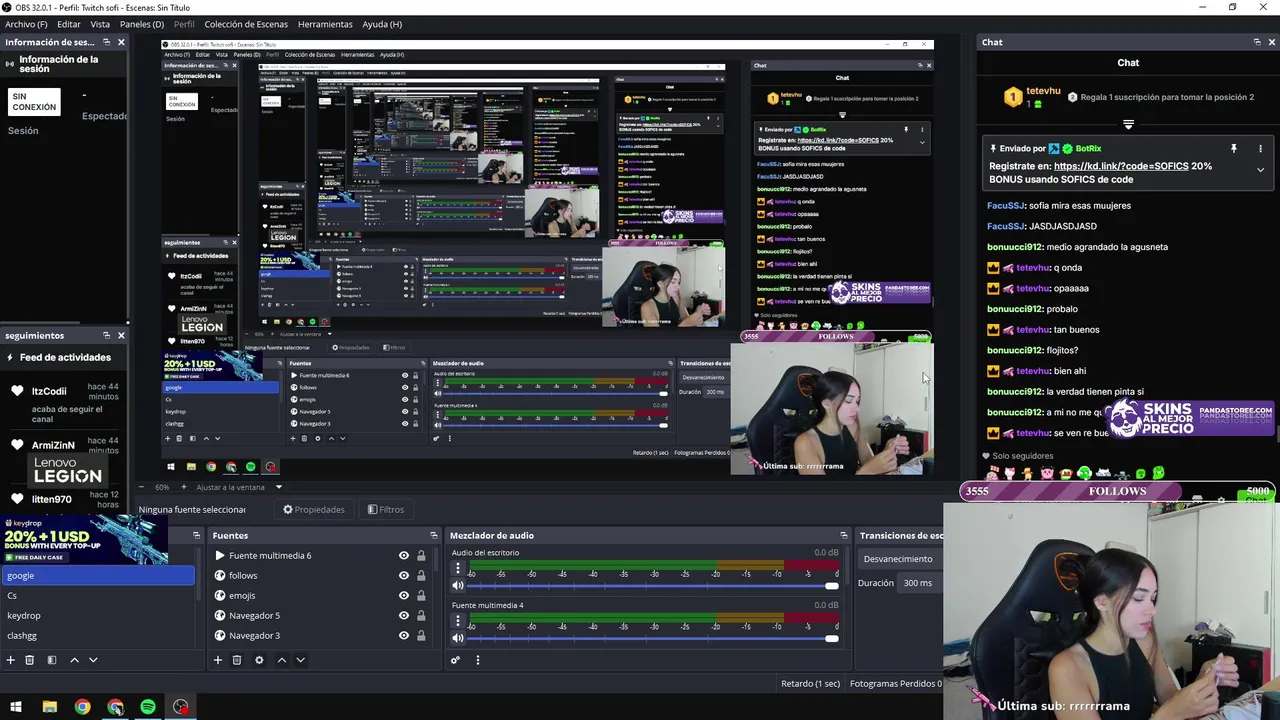1280x720 pixels.
Task: Mute Fuente multimedia 4 with the speaker icon
Action: point(458,638)
